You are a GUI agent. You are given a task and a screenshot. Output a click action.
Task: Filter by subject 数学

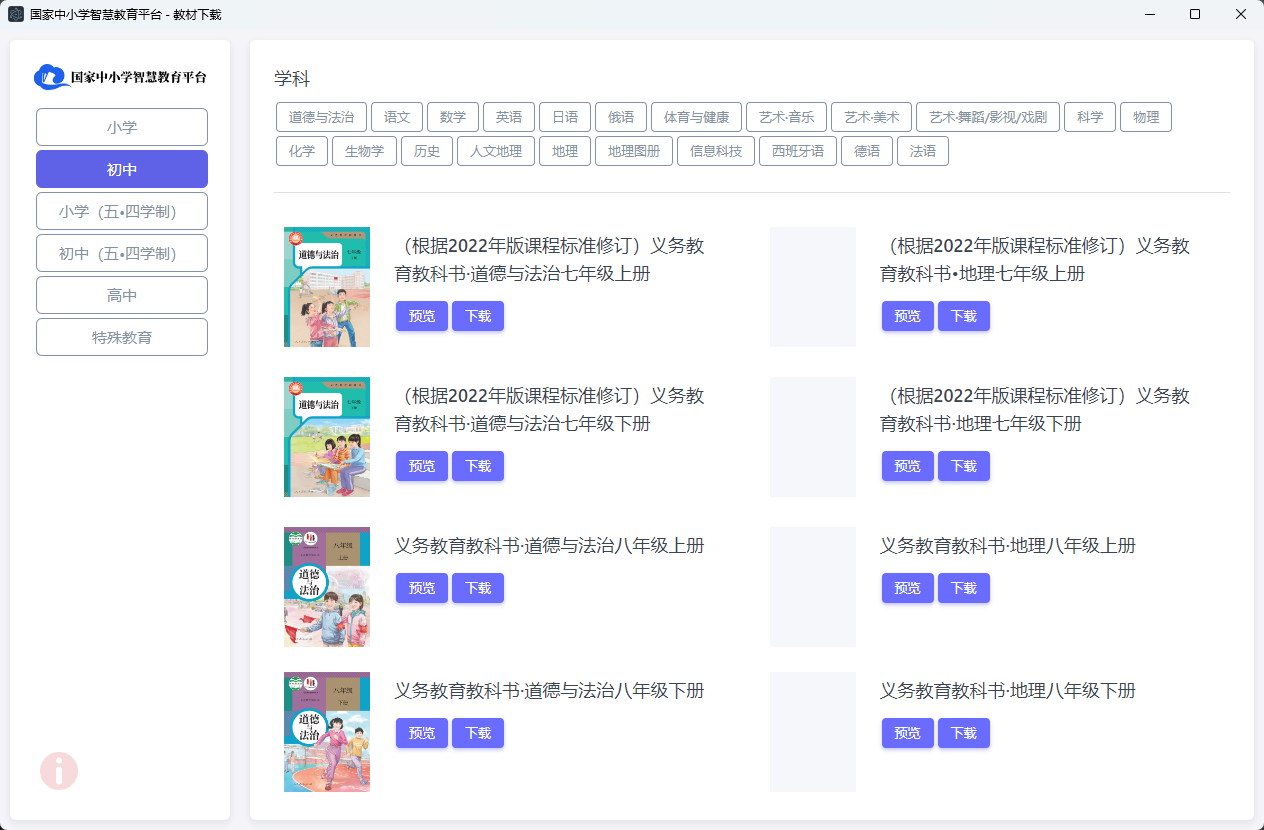coord(453,117)
